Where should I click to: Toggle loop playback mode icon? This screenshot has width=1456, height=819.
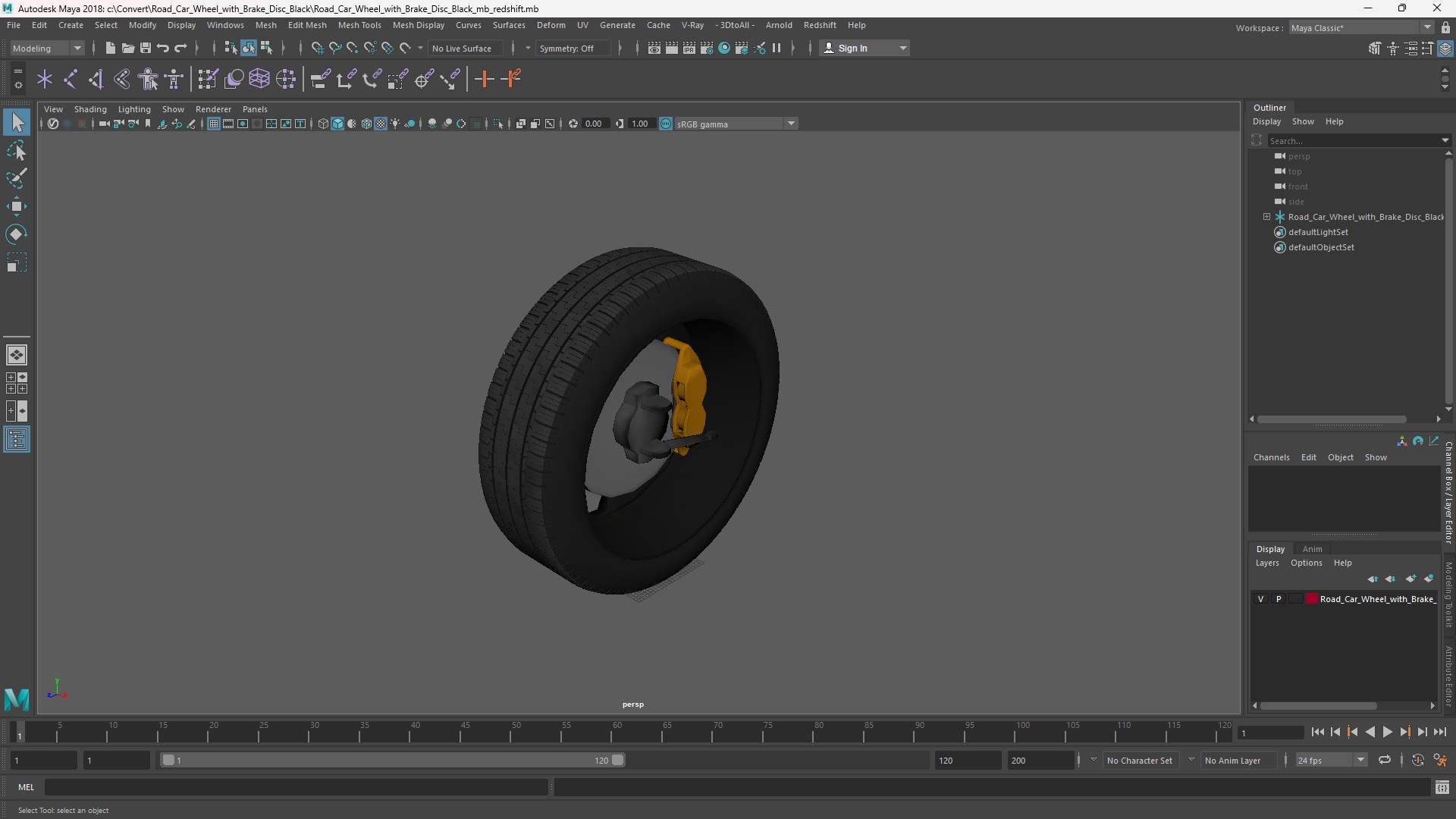coord(1385,760)
